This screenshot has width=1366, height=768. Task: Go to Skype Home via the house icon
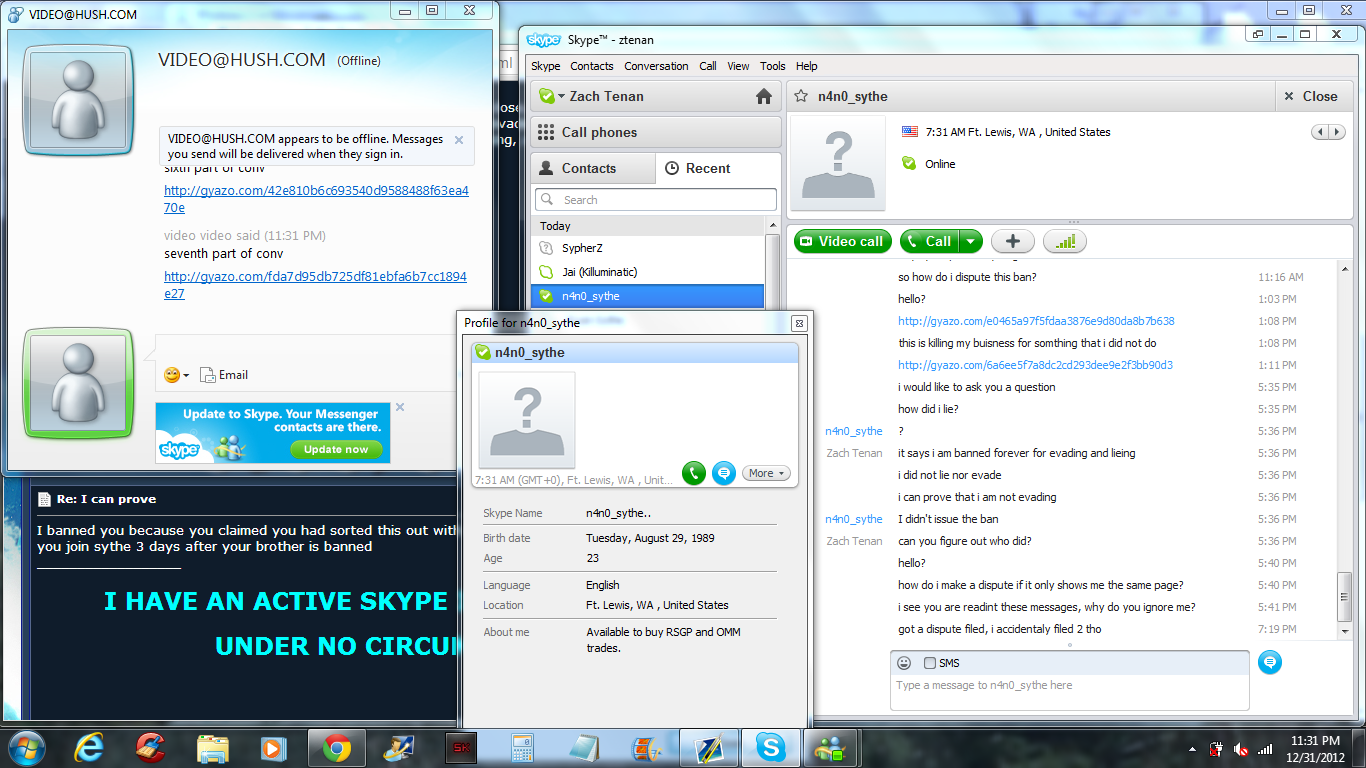coord(764,96)
